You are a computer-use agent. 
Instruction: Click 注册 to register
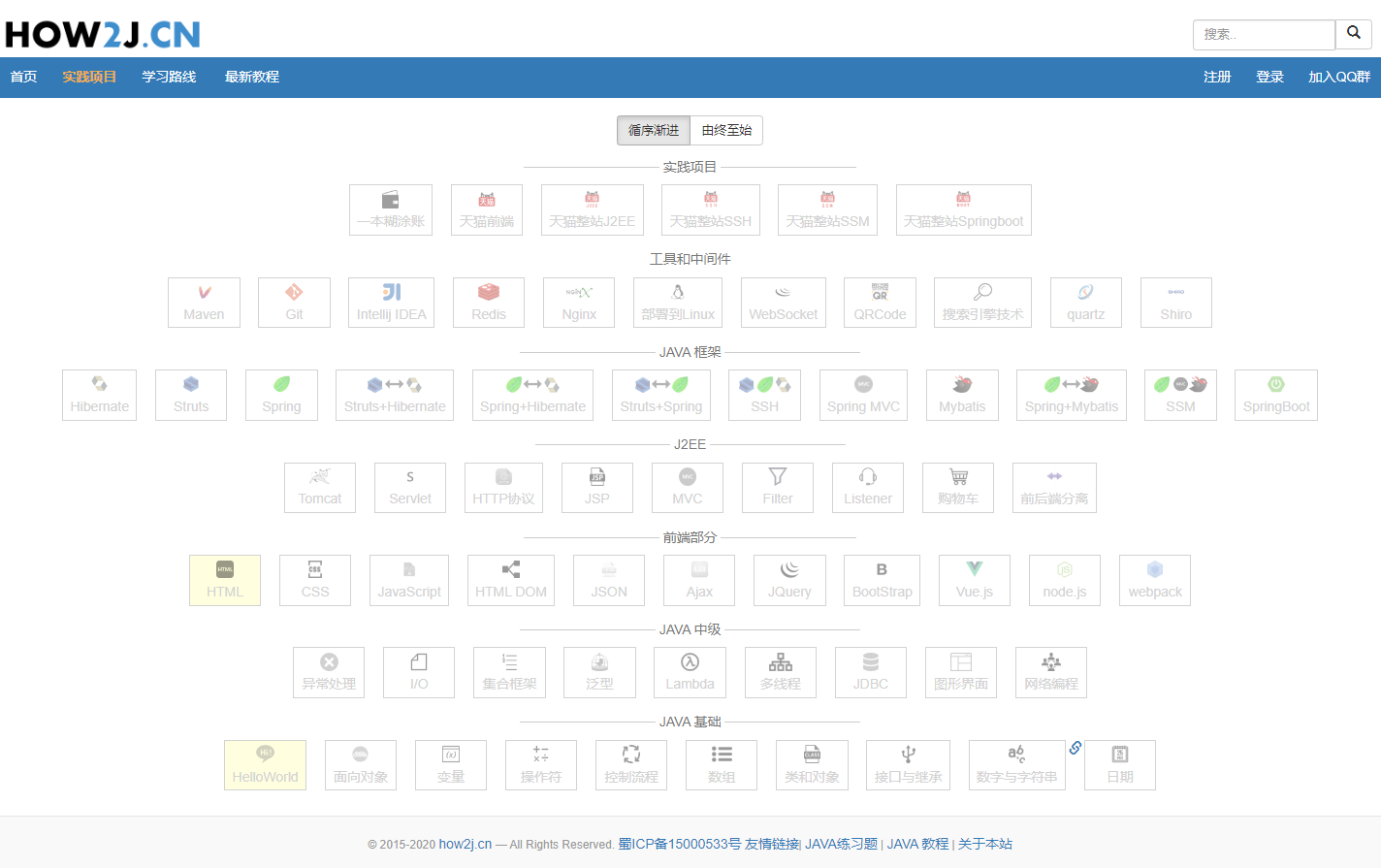[x=1217, y=77]
